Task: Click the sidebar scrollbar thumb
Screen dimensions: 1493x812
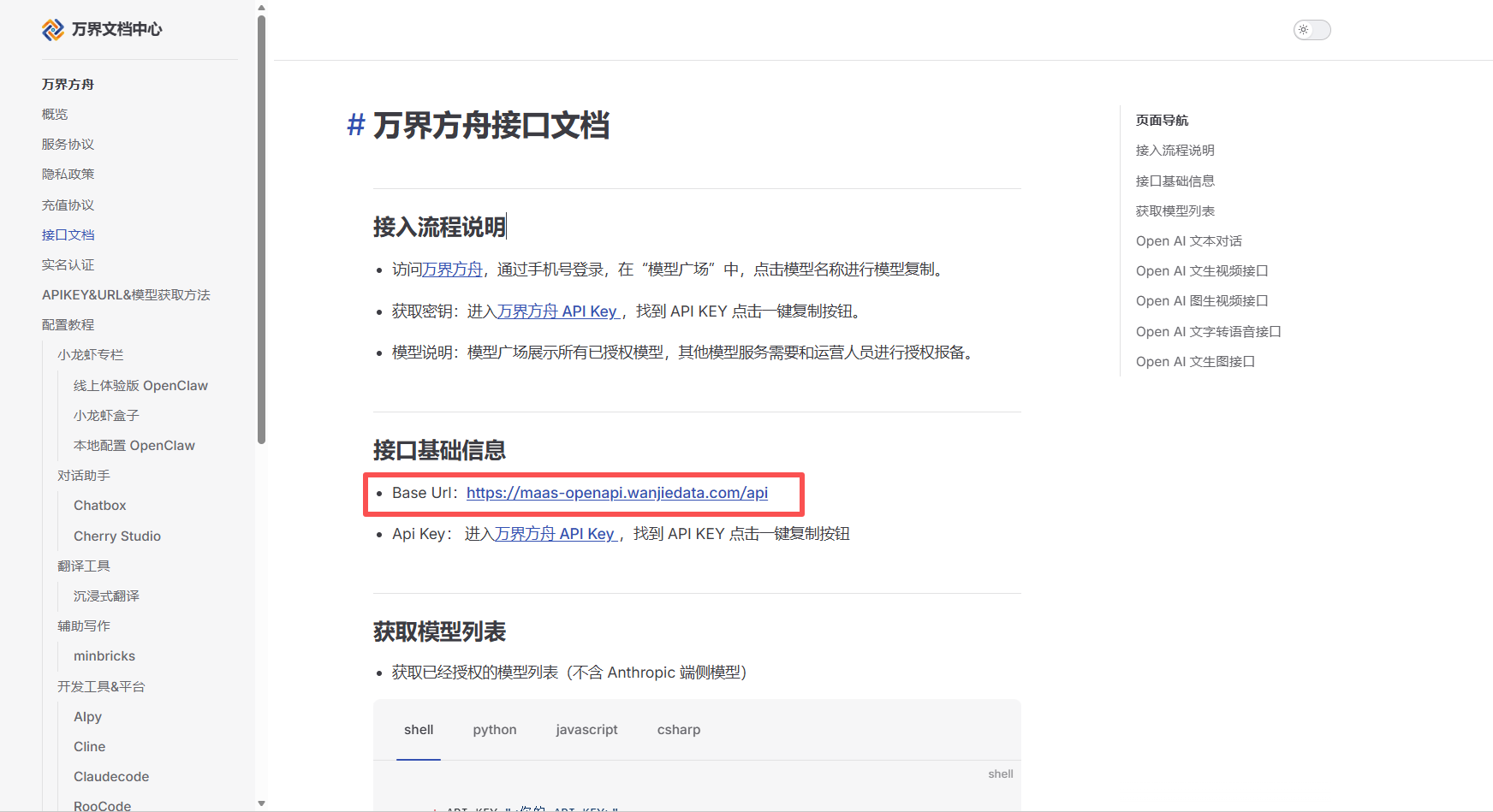Action: [x=261, y=229]
